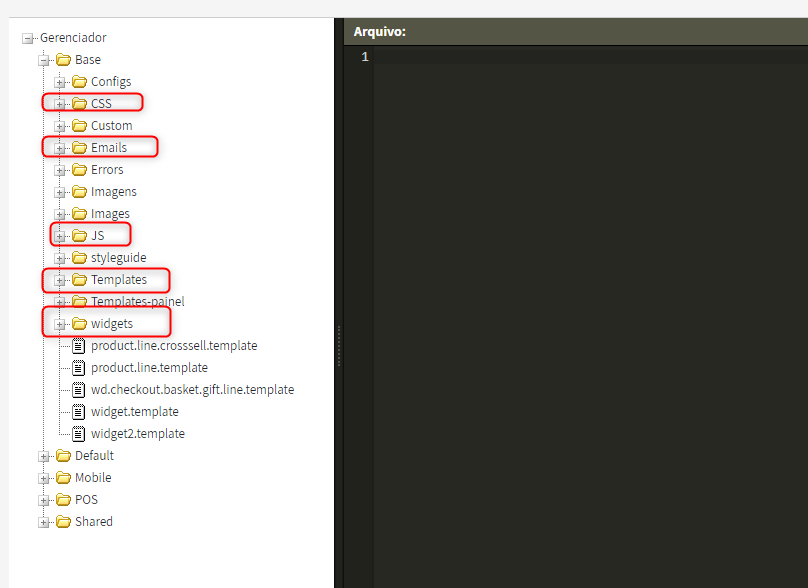Click the Images folder icon
Image resolution: width=808 pixels, height=588 pixels.
tap(79, 213)
